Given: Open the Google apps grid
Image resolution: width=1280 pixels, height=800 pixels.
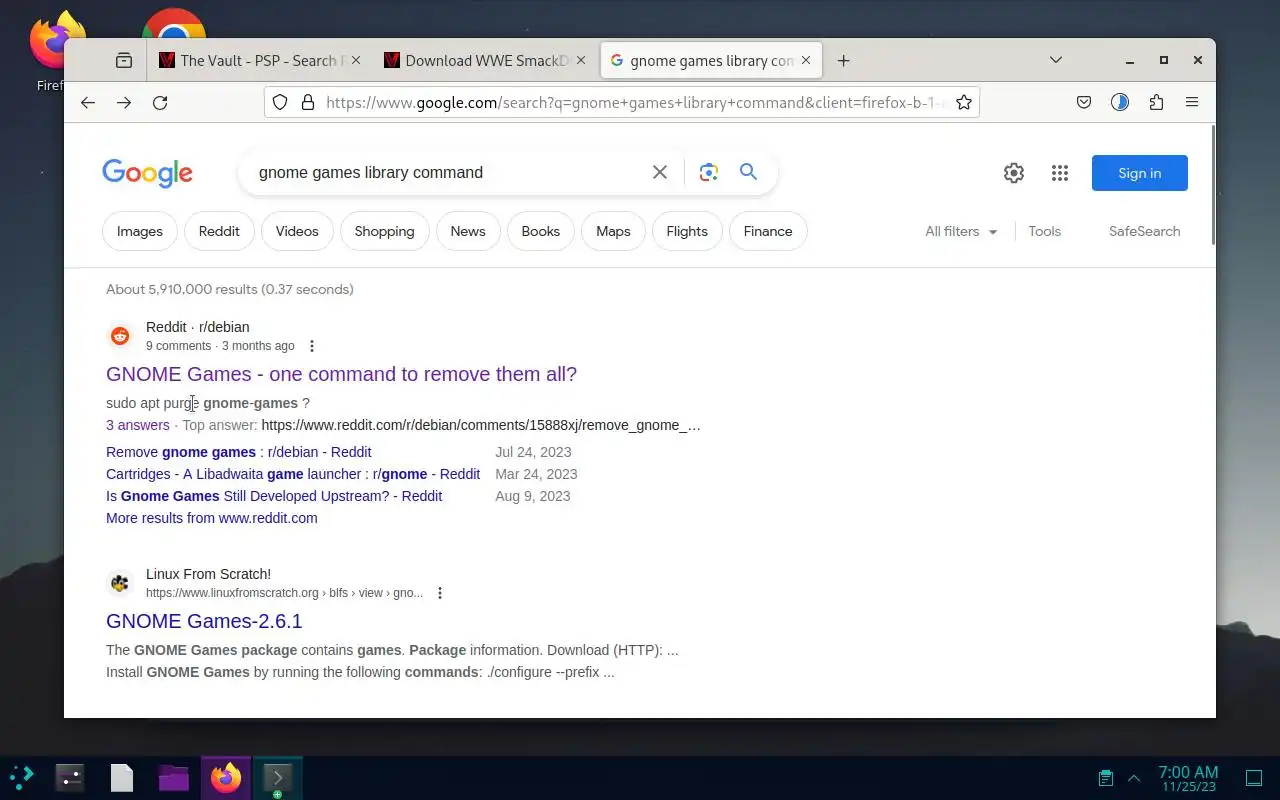Looking at the screenshot, I should point(1060,173).
